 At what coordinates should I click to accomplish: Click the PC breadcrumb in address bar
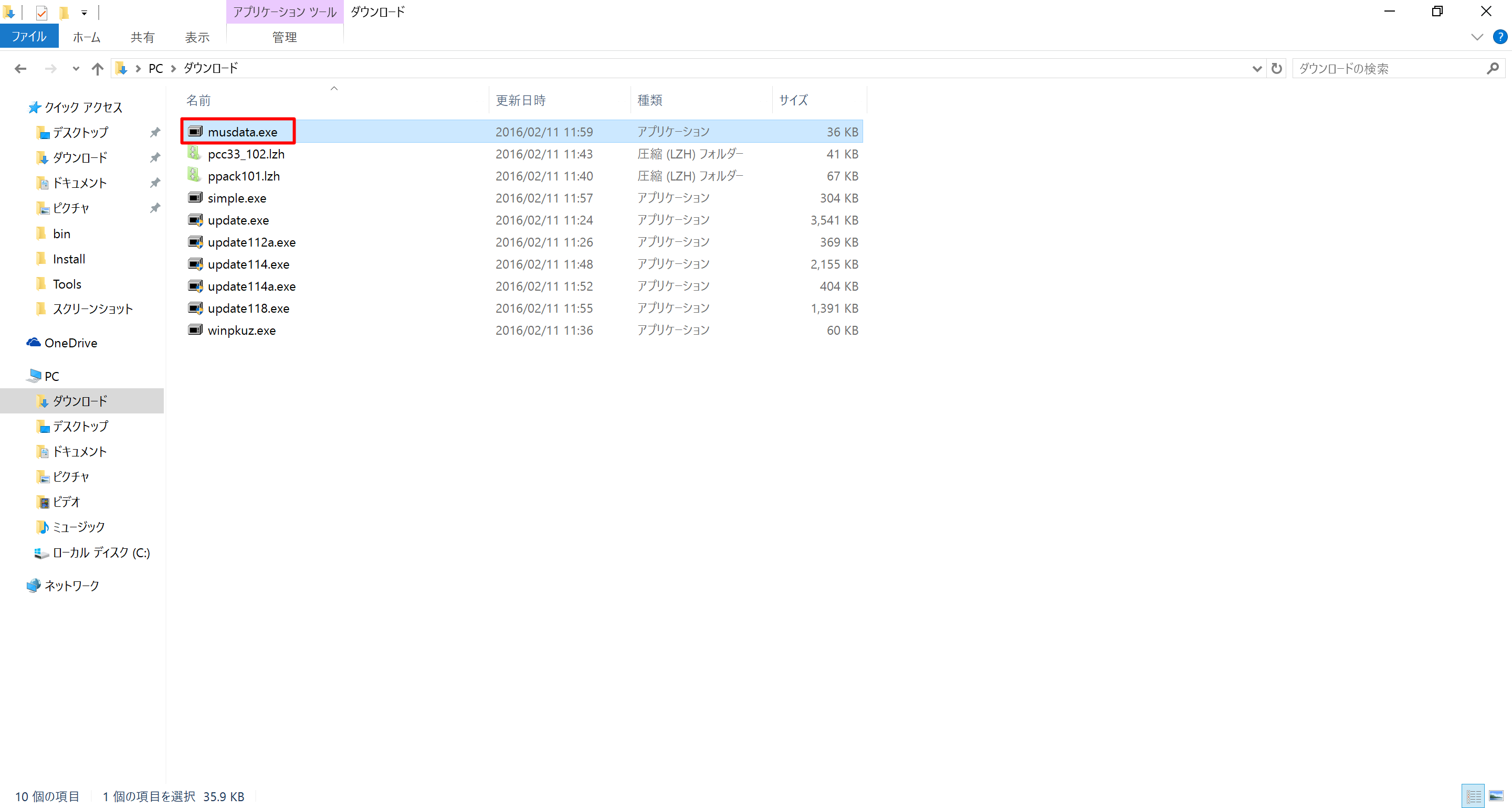coord(155,69)
